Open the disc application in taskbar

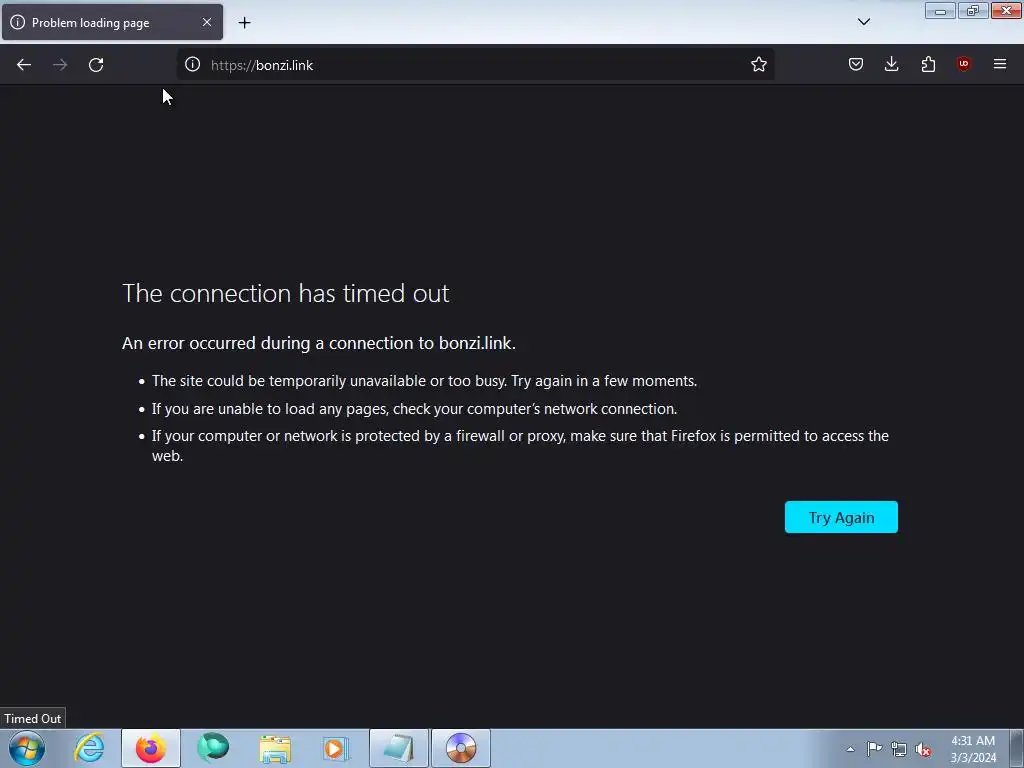[x=461, y=748]
